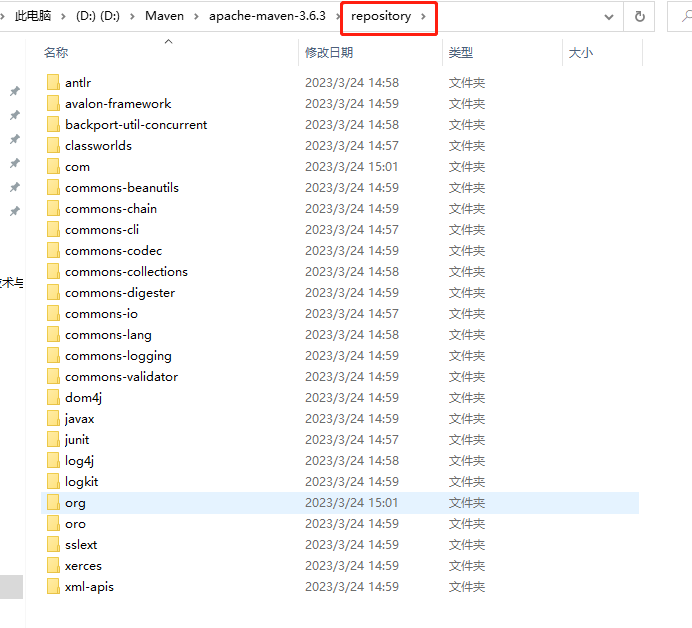Select the backport-util-concurrent folder name

pyautogui.click(x=136, y=124)
